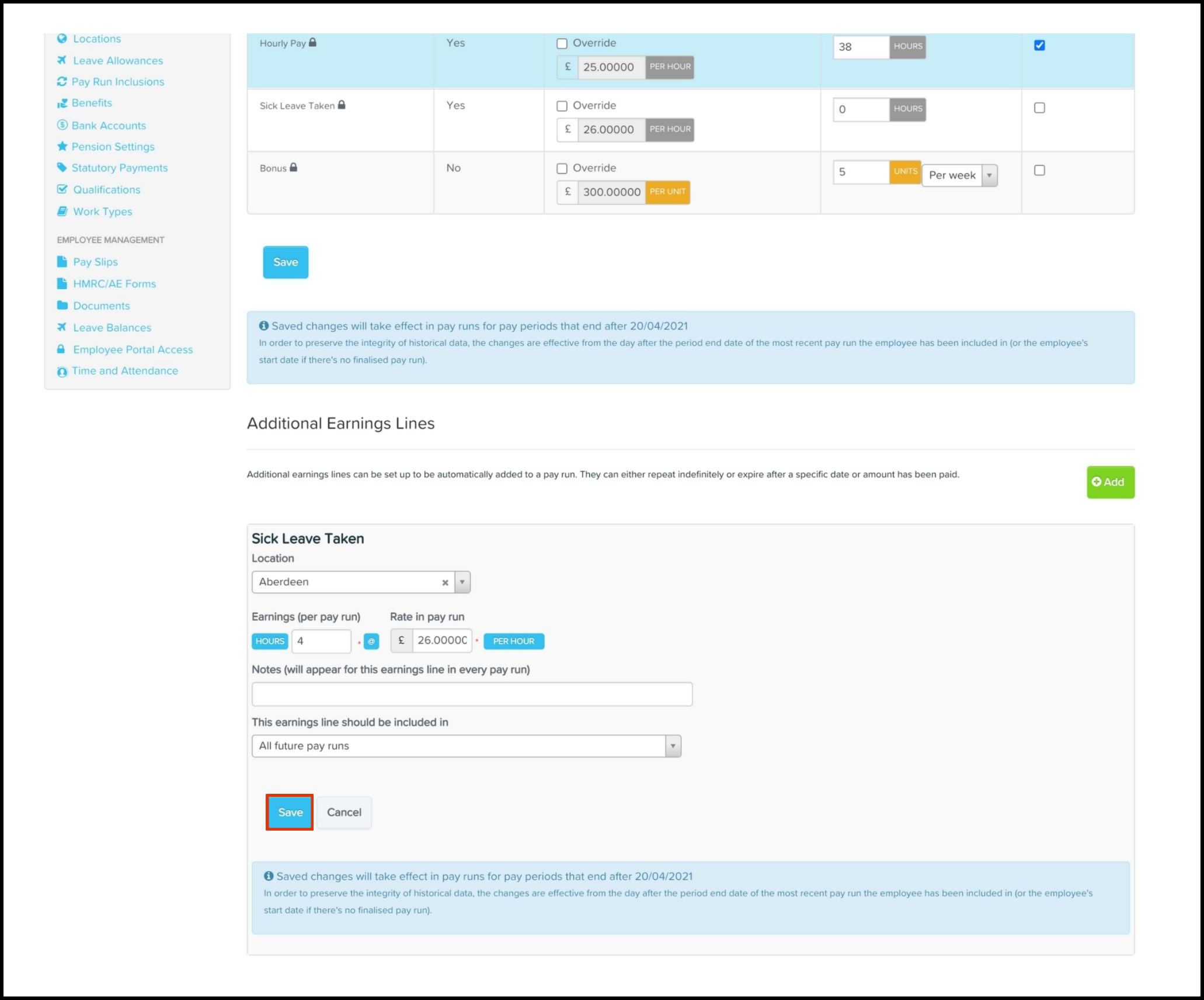Click the Bank Accounts coin icon
Viewport: 1204px width, 1000px height.
coord(62,125)
